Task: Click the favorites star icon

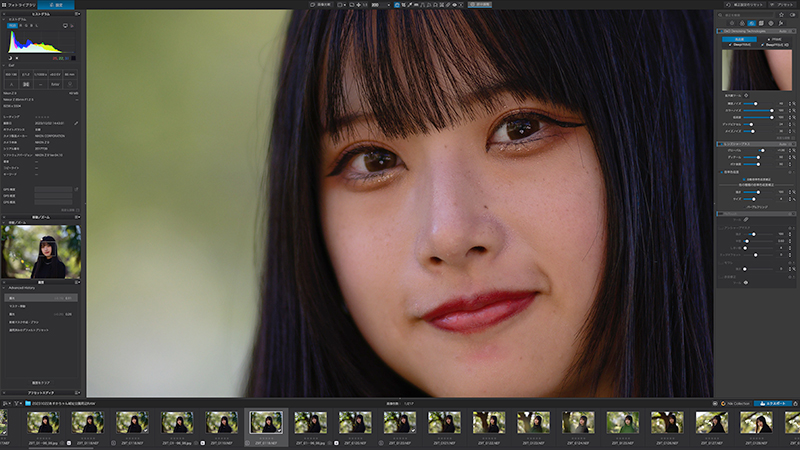Action: tap(781, 15)
